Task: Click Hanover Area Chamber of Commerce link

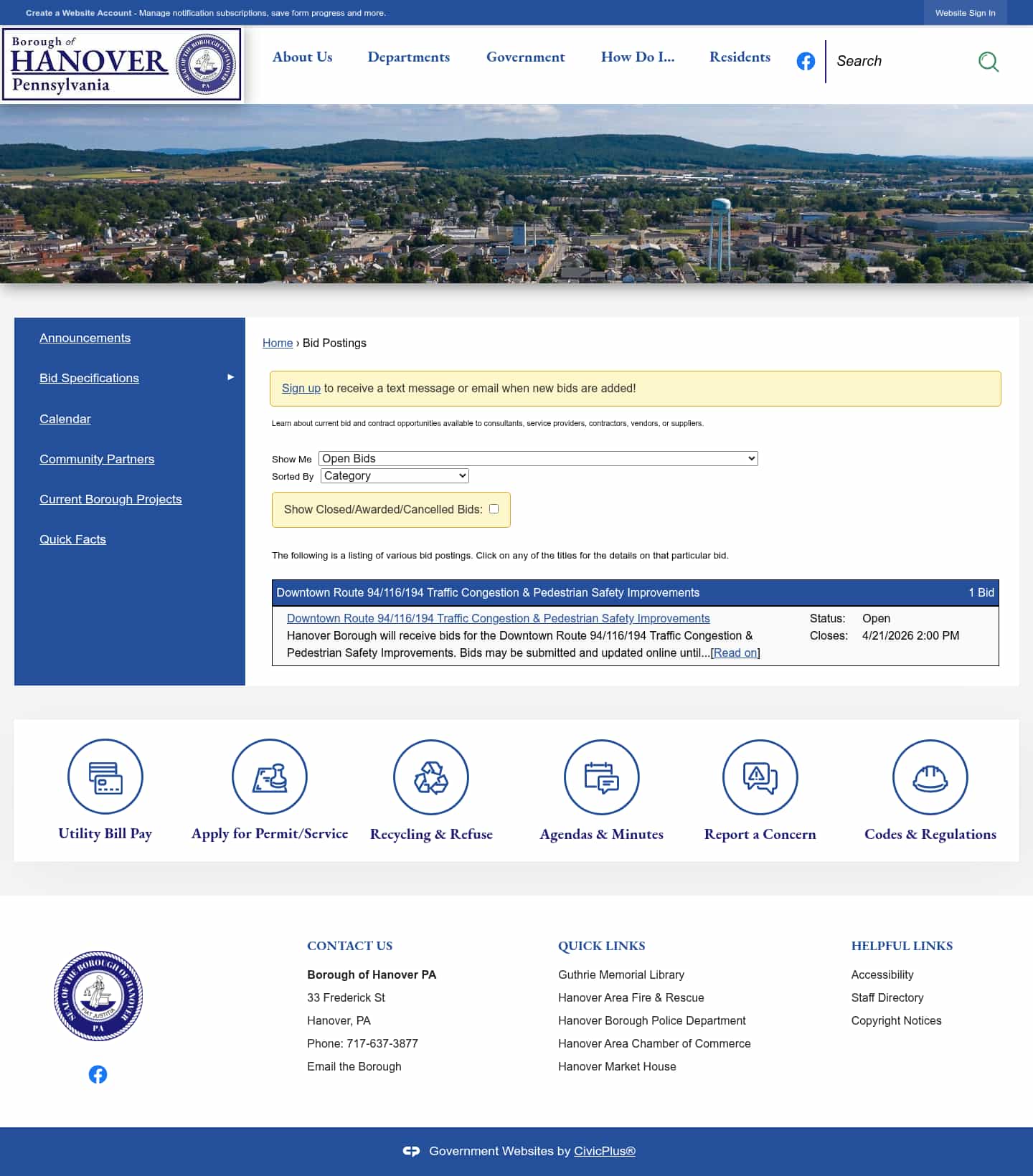Action: point(654,1043)
